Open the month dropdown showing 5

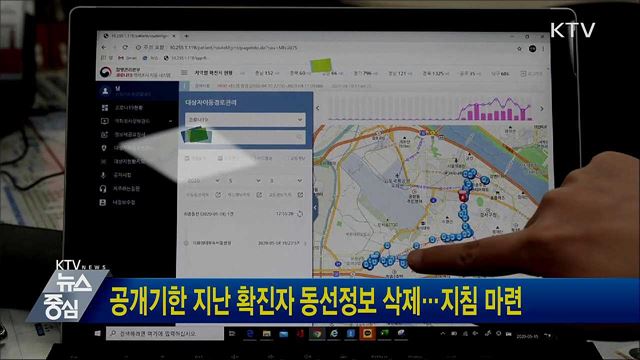(x=244, y=180)
